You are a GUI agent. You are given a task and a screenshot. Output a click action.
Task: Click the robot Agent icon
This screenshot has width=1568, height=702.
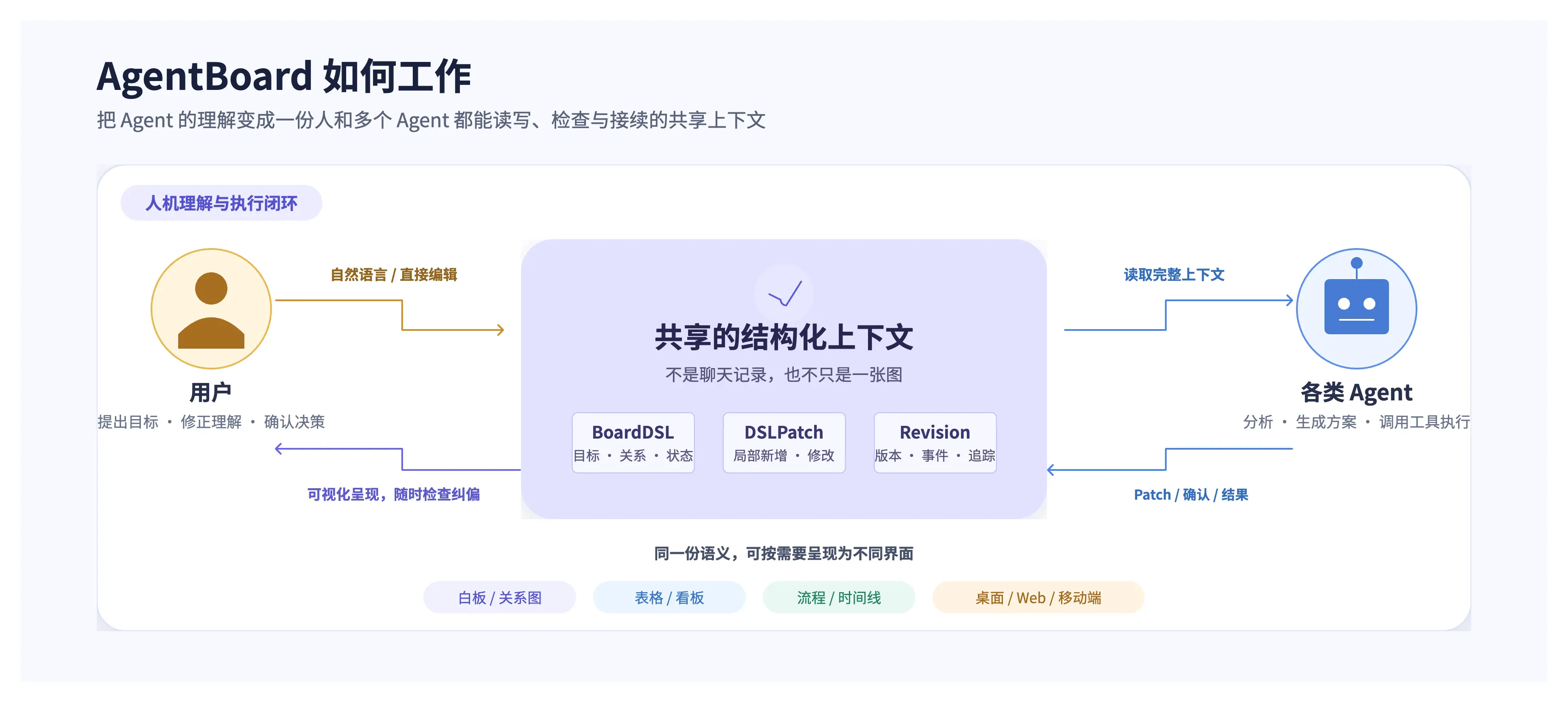[1356, 309]
